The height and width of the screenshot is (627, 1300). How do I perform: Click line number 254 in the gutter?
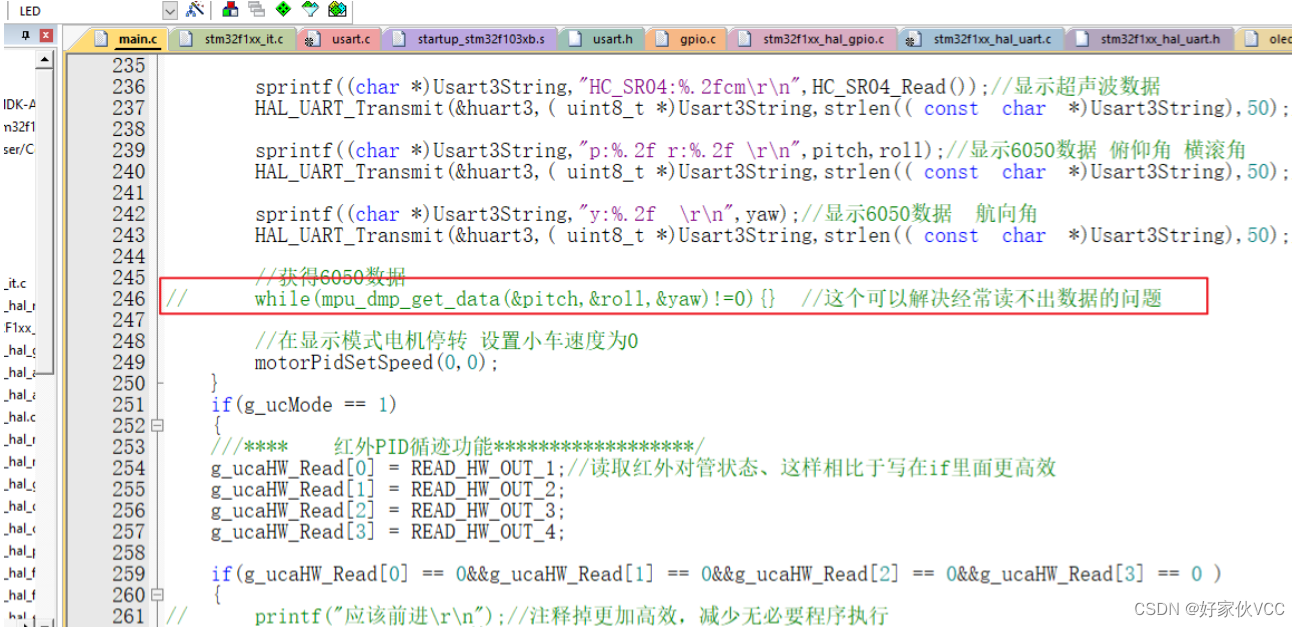tap(127, 468)
